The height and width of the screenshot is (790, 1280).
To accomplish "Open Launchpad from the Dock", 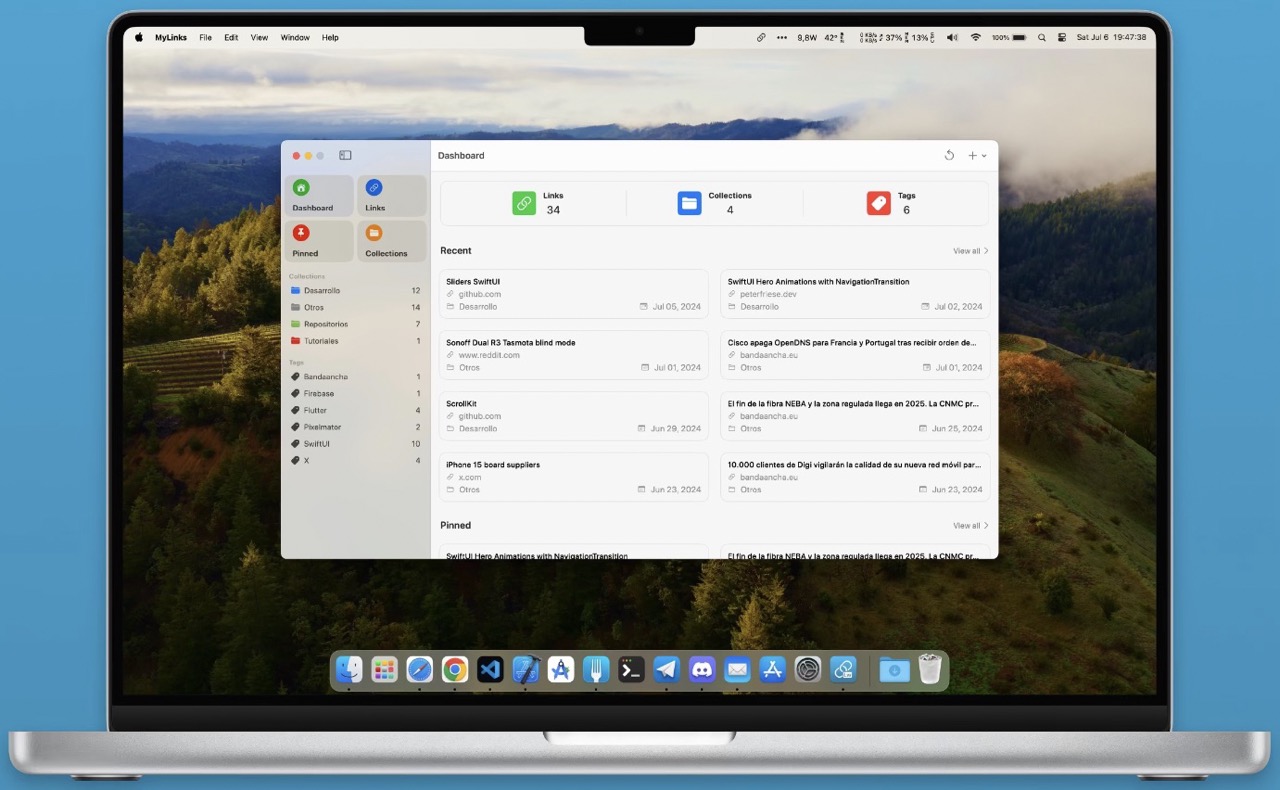I will click(x=384, y=669).
